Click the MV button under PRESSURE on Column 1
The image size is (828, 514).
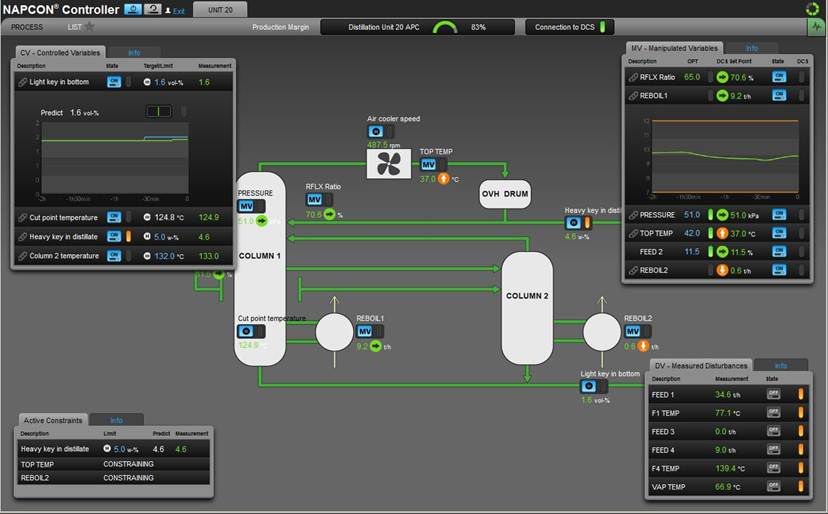[x=247, y=206]
